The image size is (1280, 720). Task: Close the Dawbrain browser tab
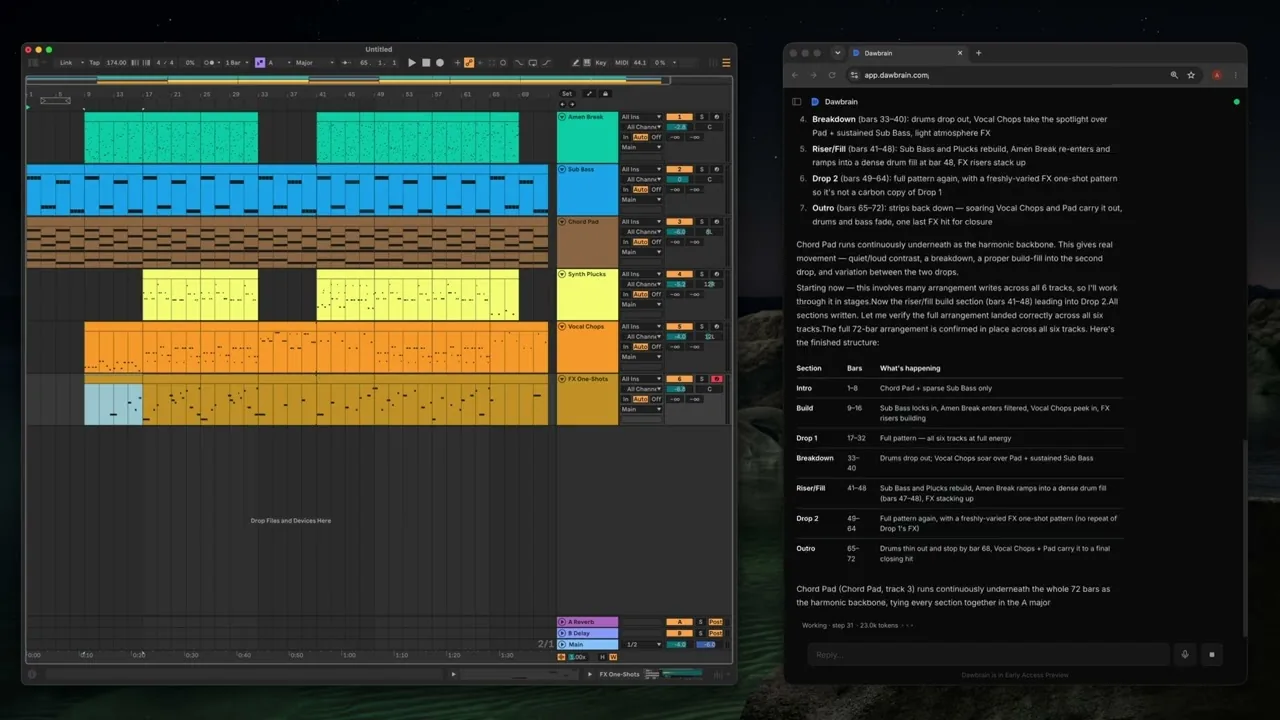(960, 53)
